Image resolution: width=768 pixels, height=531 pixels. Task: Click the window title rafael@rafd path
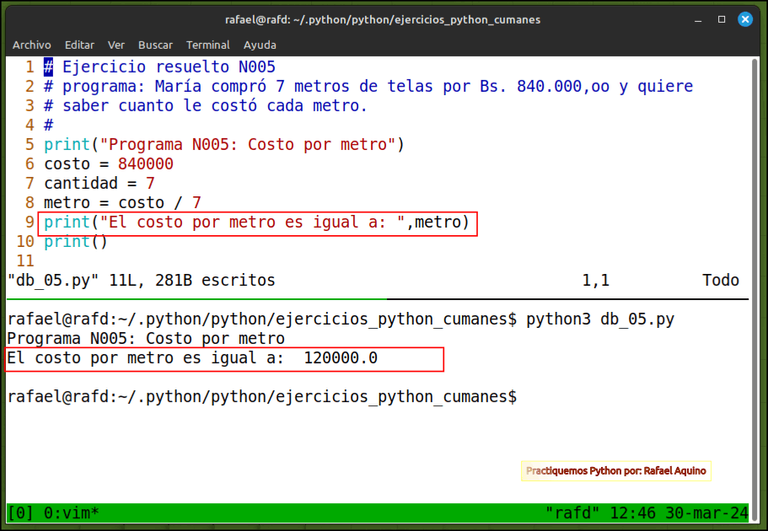tap(383, 20)
